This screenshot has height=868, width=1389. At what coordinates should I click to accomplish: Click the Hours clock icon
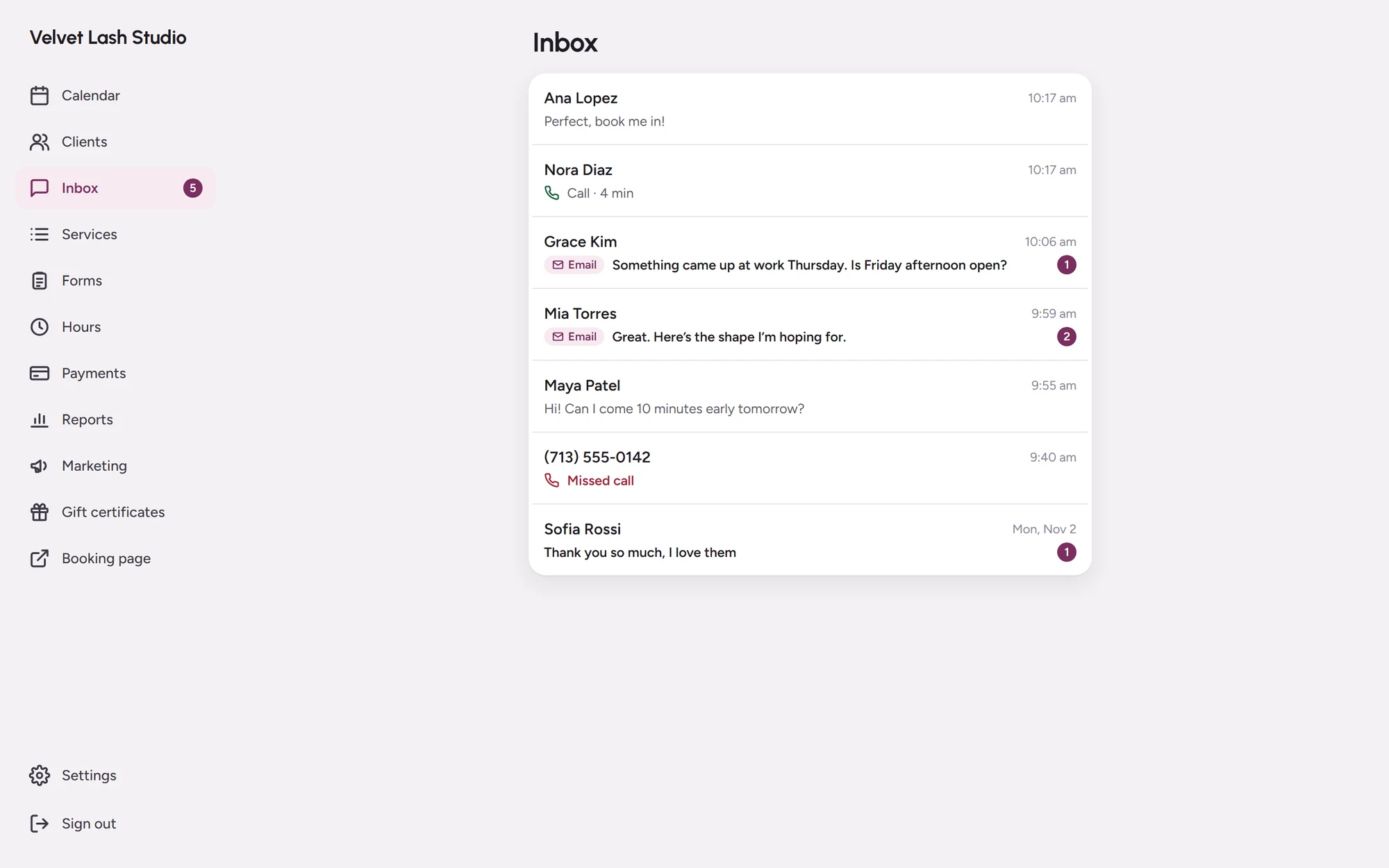40,327
